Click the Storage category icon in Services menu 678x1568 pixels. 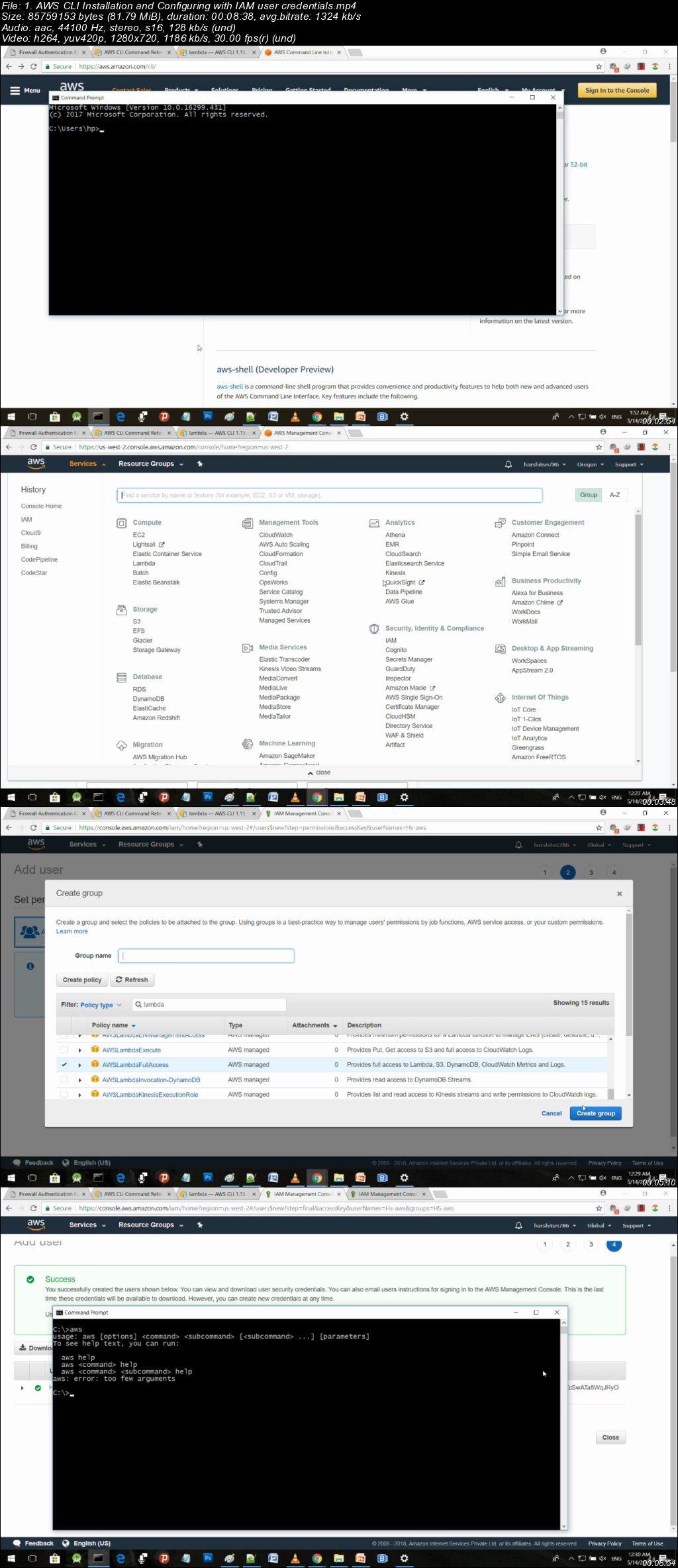(x=122, y=610)
